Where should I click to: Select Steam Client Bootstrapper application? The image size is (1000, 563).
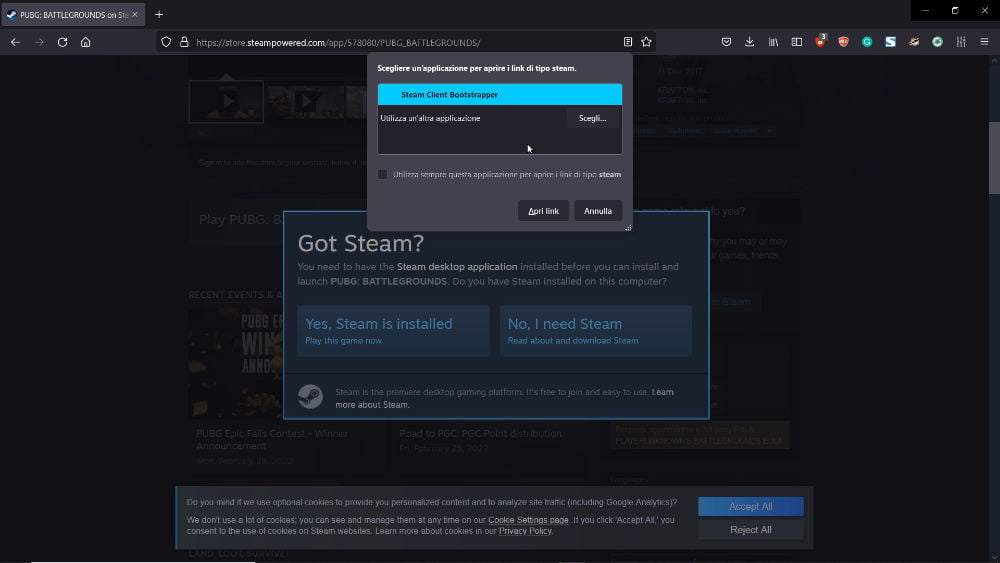pos(499,94)
